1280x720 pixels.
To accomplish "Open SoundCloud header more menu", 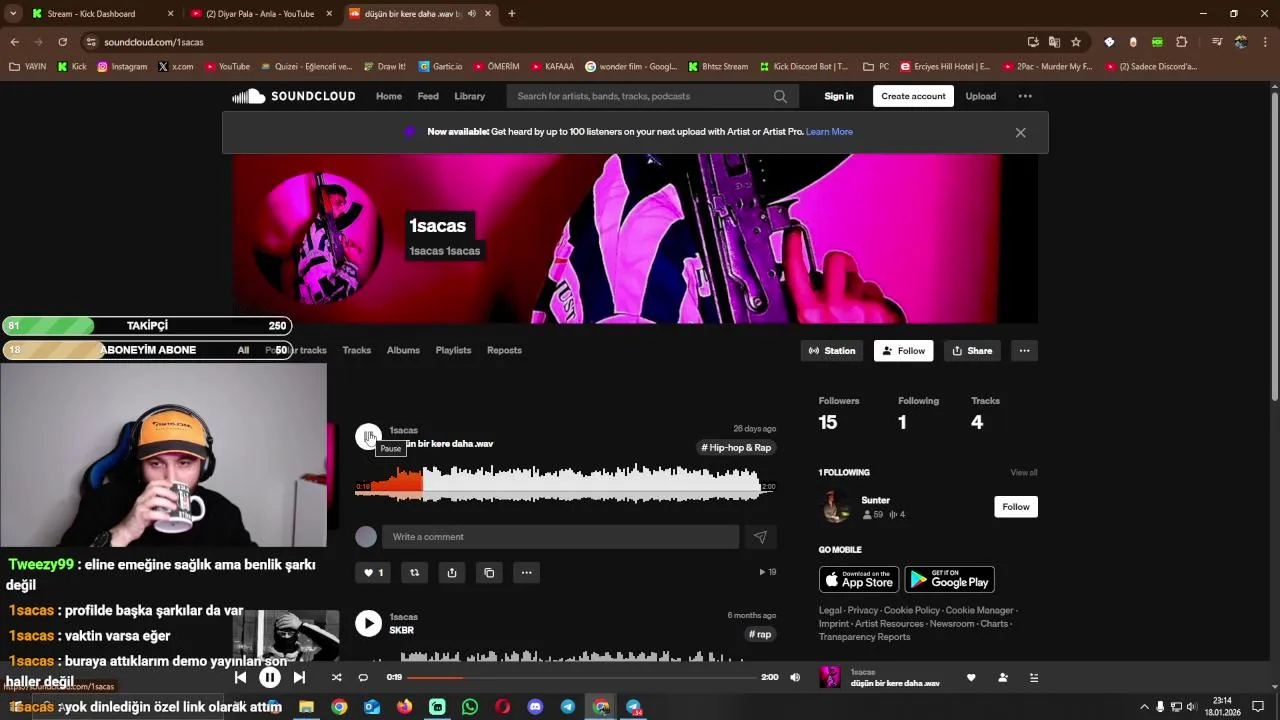I will tap(1025, 96).
